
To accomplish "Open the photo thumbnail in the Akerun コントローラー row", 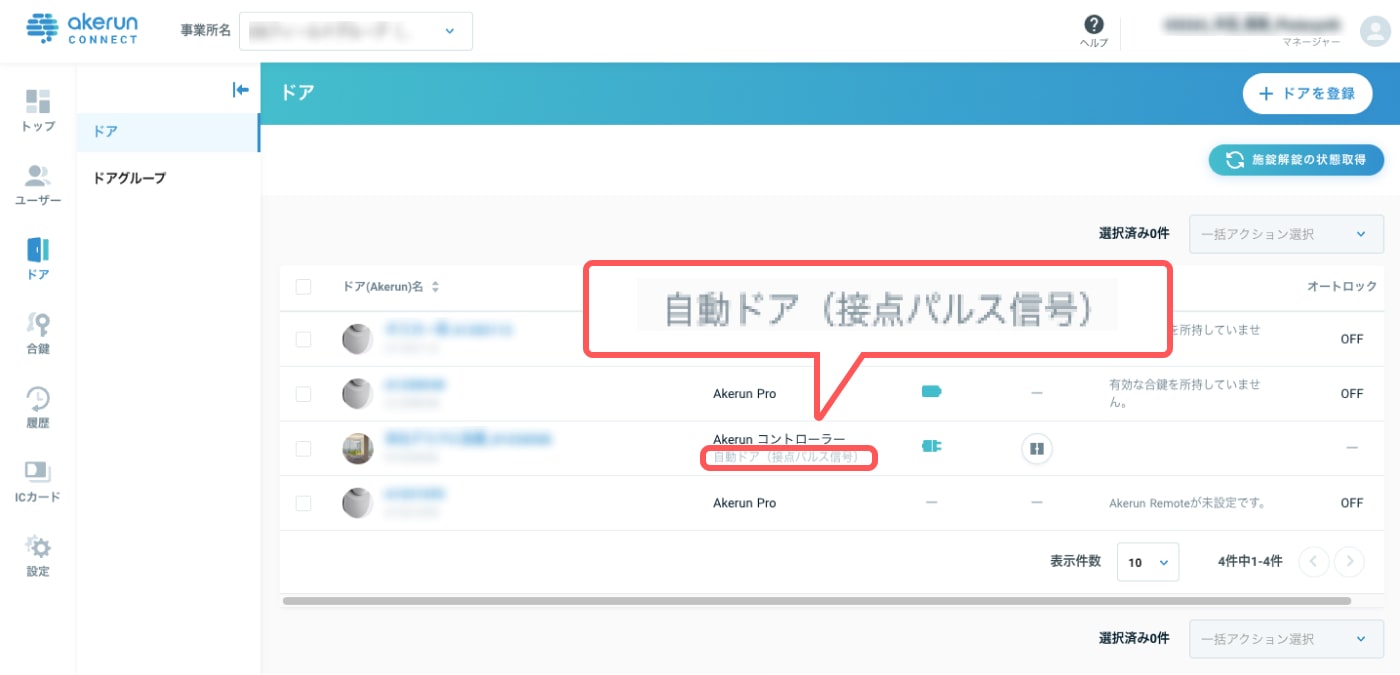I will pyautogui.click(x=357, y=448).
